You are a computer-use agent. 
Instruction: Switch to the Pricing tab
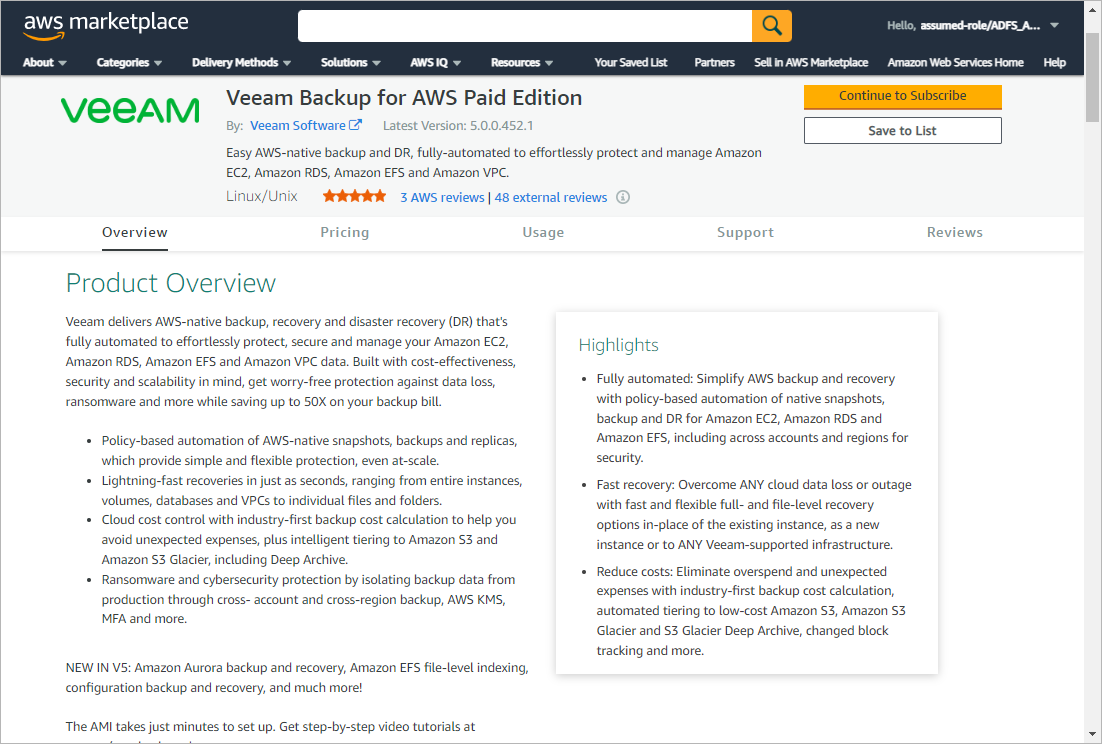(344, 232)
